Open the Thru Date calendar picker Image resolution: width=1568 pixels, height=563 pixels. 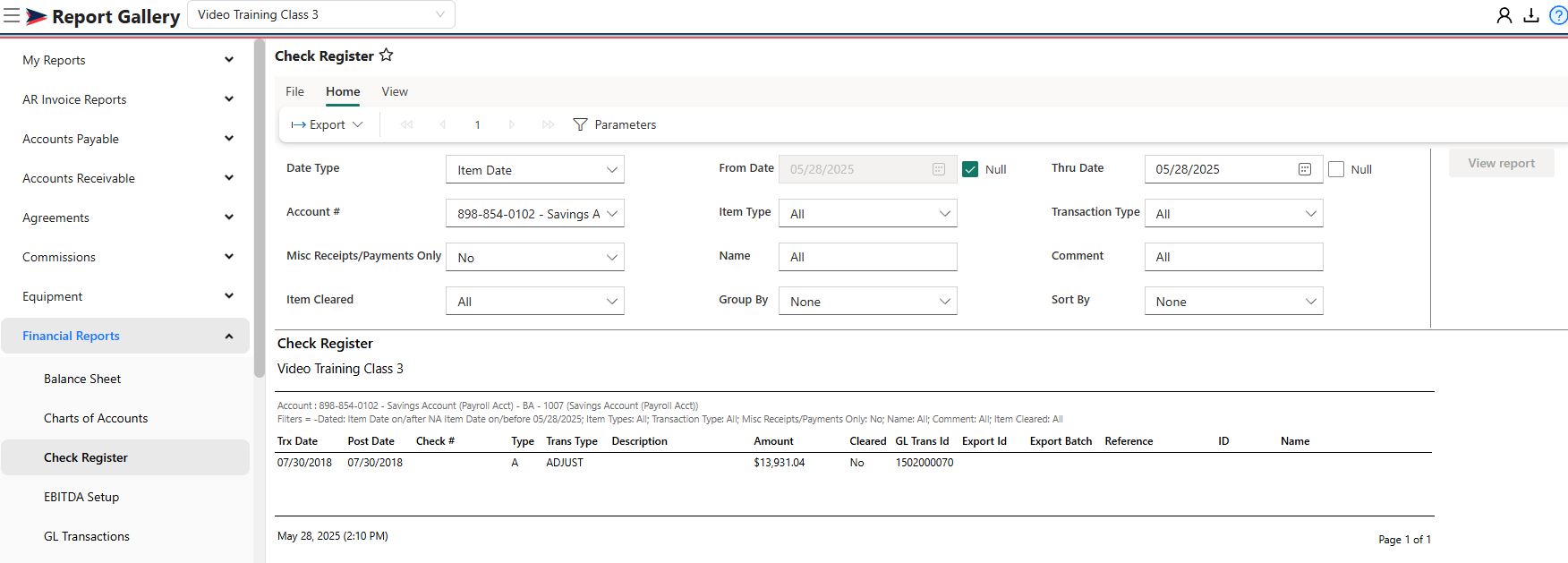(1305, 169)
